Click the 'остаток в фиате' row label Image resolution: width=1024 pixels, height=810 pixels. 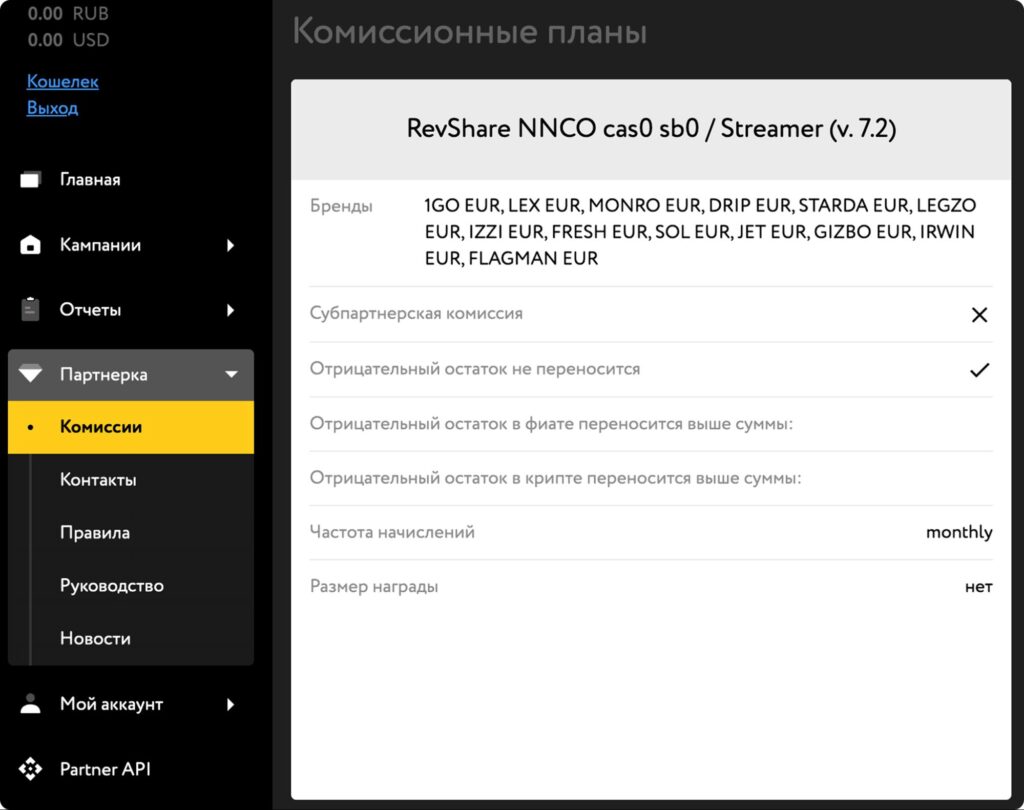551,424
